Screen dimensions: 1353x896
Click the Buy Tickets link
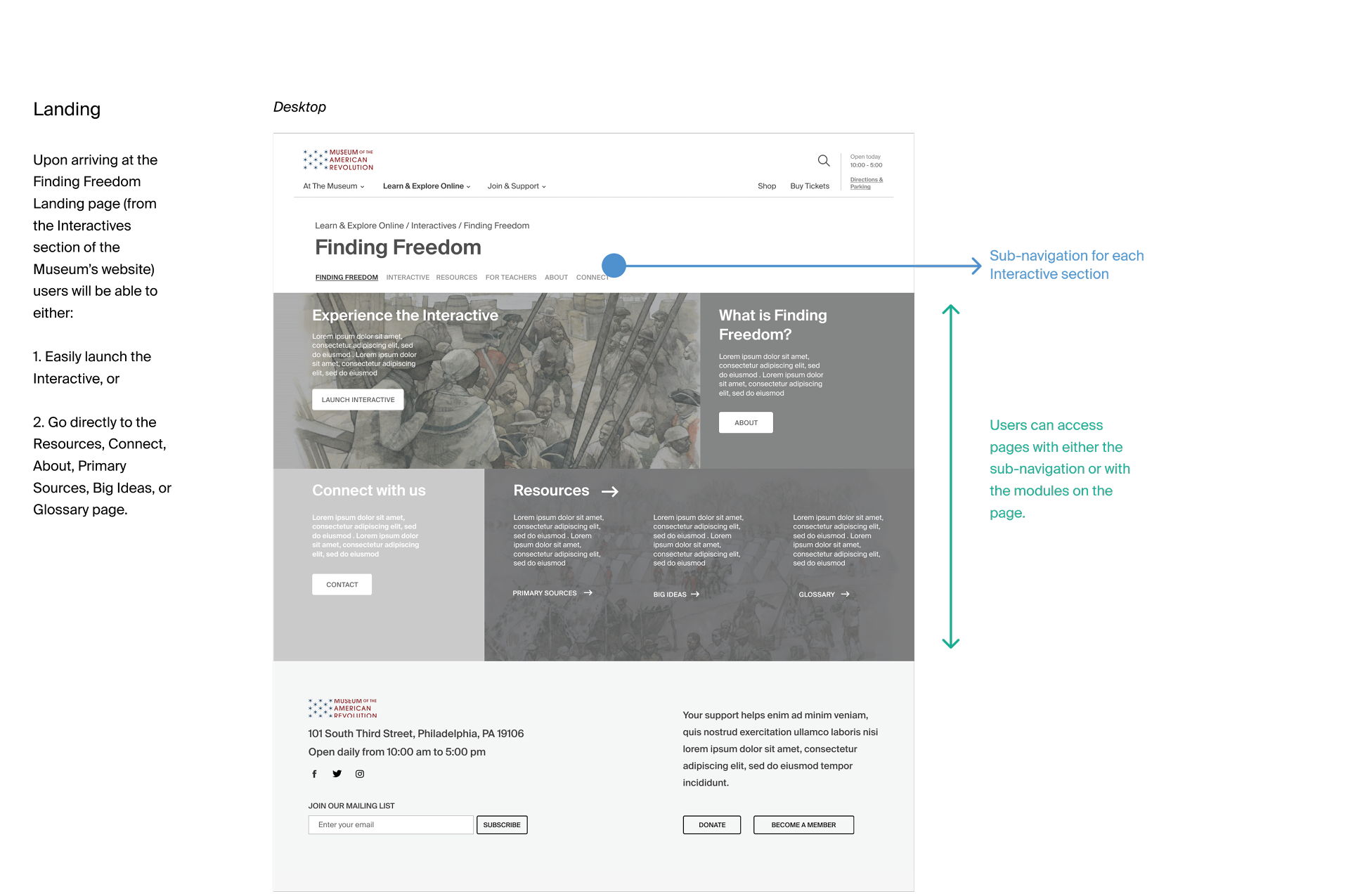[809, 186]
